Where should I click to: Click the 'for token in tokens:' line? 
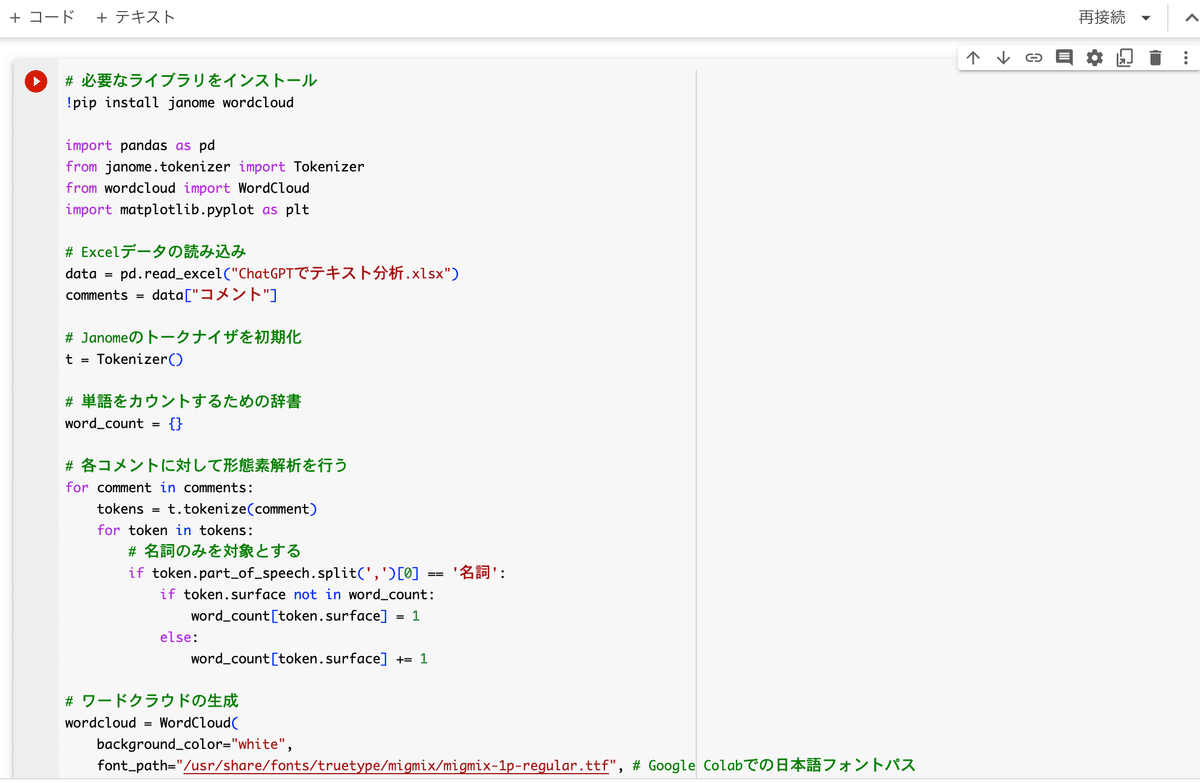(175, 530)
